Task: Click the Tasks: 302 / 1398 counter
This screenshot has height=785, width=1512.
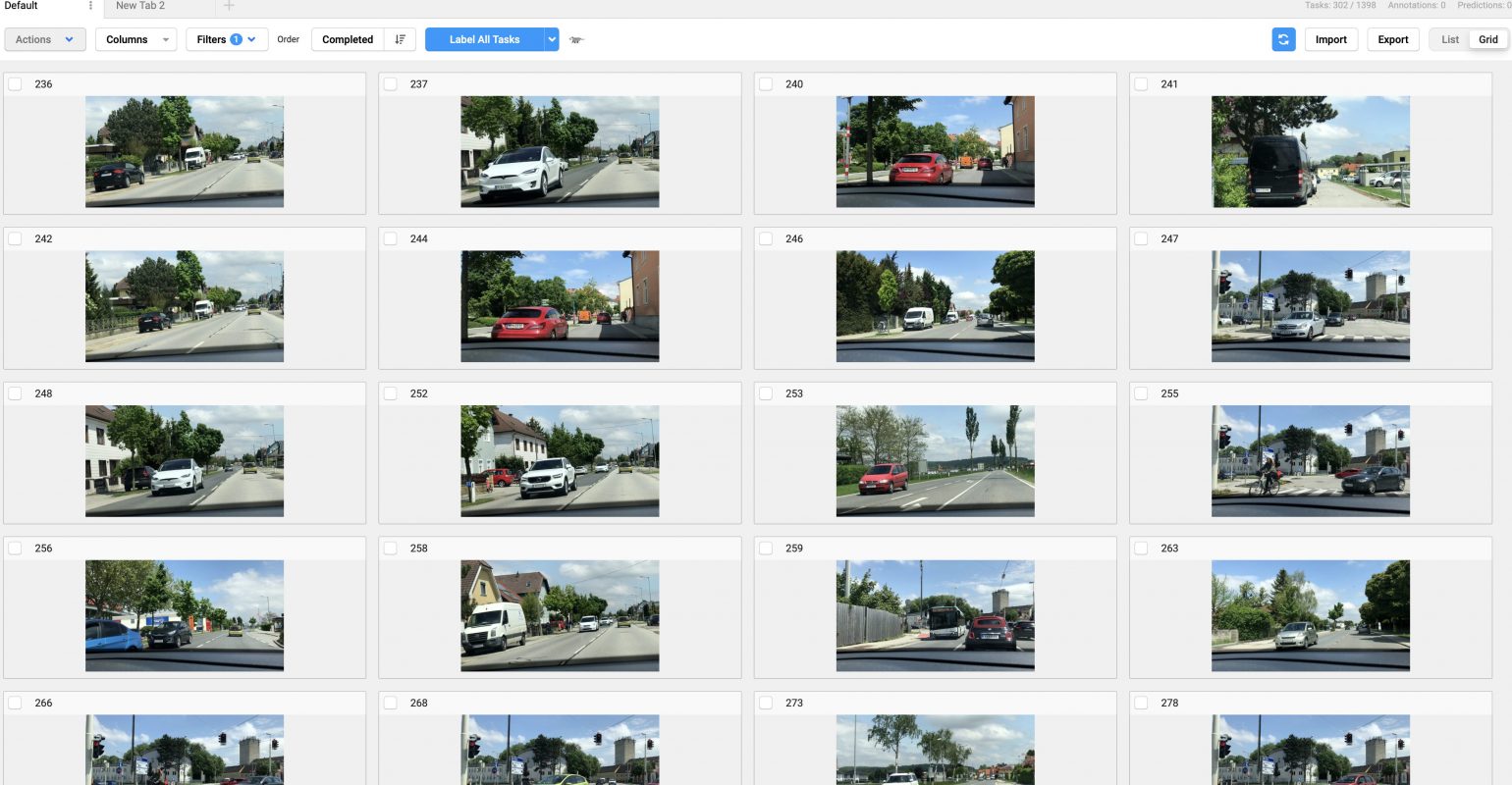Action: pyautogui.click(x=1340, y=6)
